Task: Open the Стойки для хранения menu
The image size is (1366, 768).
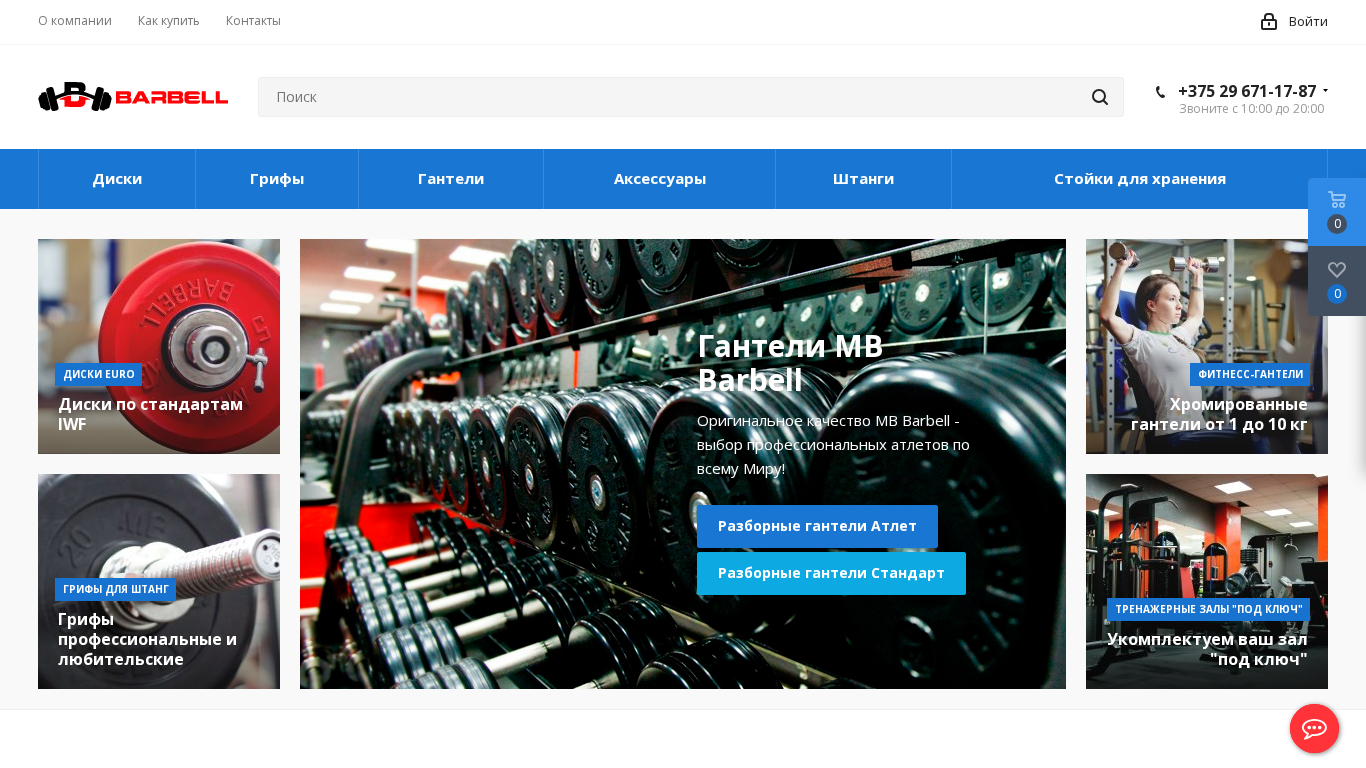Action: click(x=1140, y=179)
